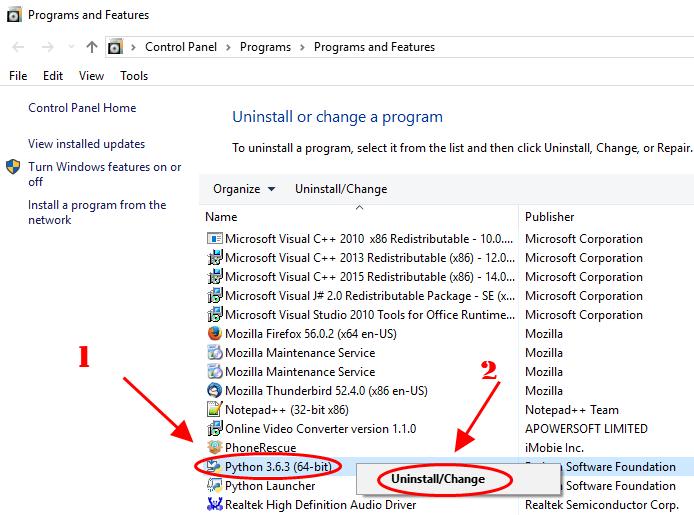The height and width of the screenshot is (515, 694).
Task: Click the Python 3.6.3 icon
Action: pyautogui.click(x=215, y=466)
